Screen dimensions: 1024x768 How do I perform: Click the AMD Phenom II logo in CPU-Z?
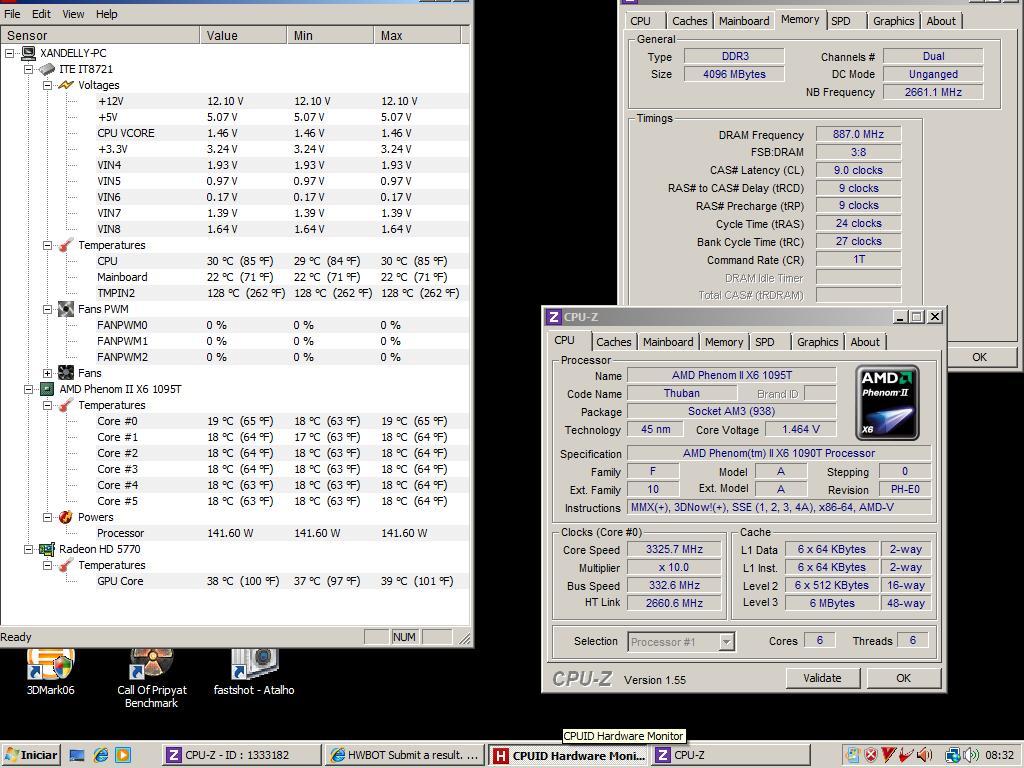888,402
